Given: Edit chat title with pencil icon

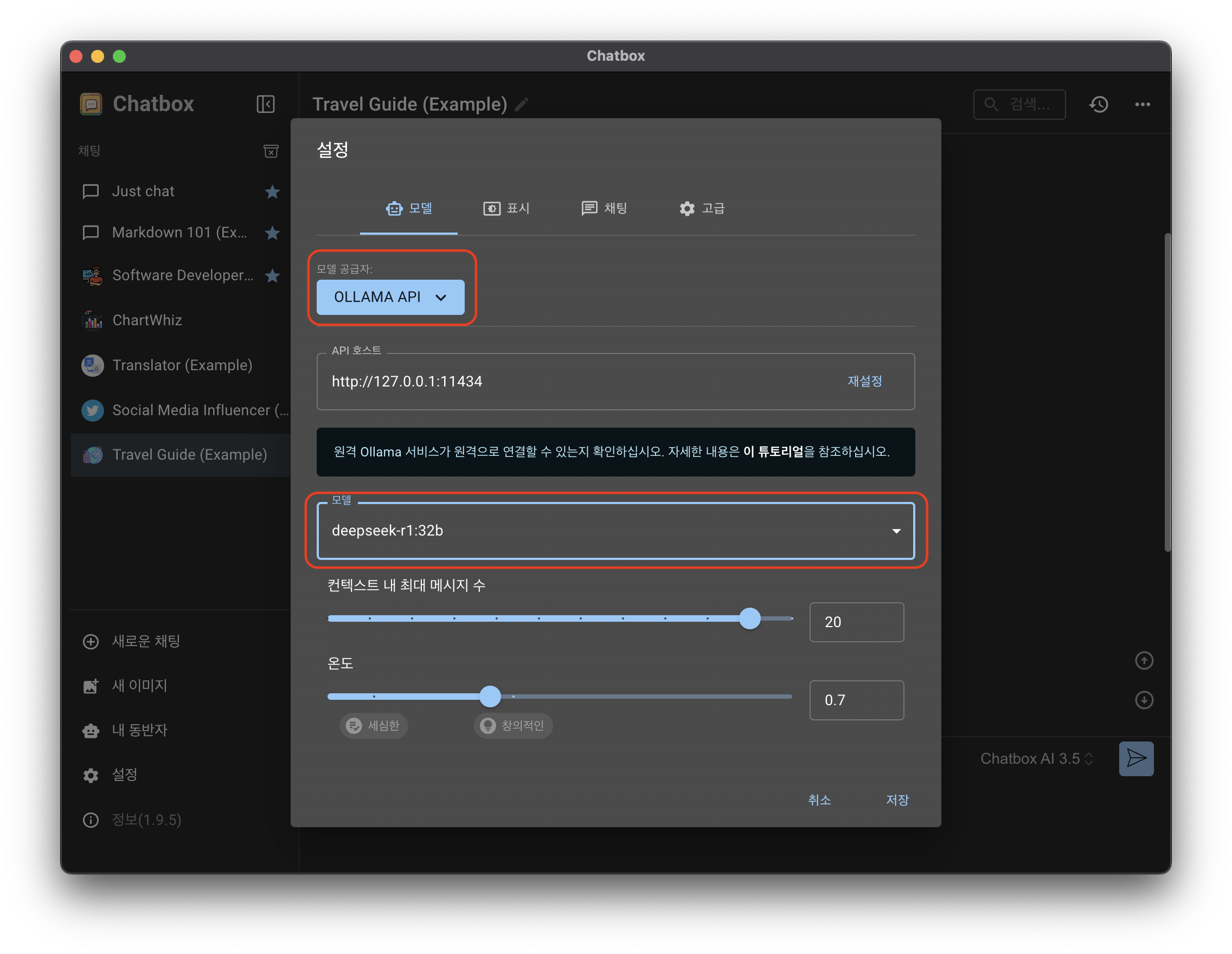Looking at the screenshot, I should (x=522, y=104).
